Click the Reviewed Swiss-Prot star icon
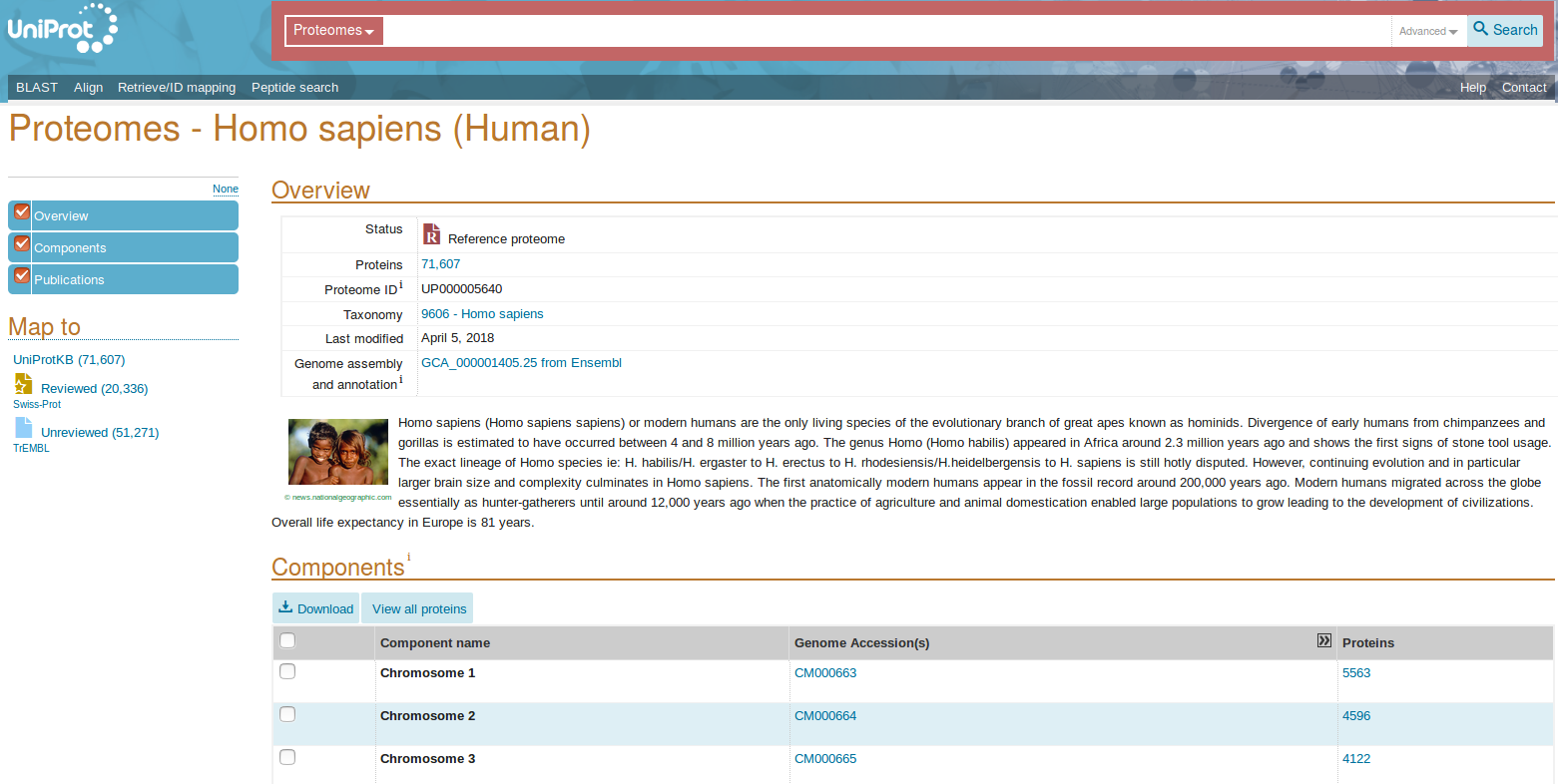The width and height of the screenshot is (1558, 784). click(x=23, y=384)
